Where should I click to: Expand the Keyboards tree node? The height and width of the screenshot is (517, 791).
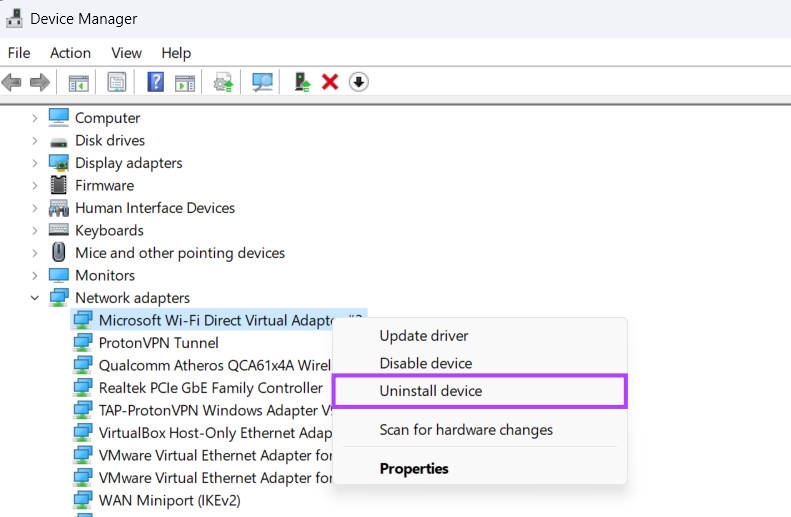[x=34, y=231]
